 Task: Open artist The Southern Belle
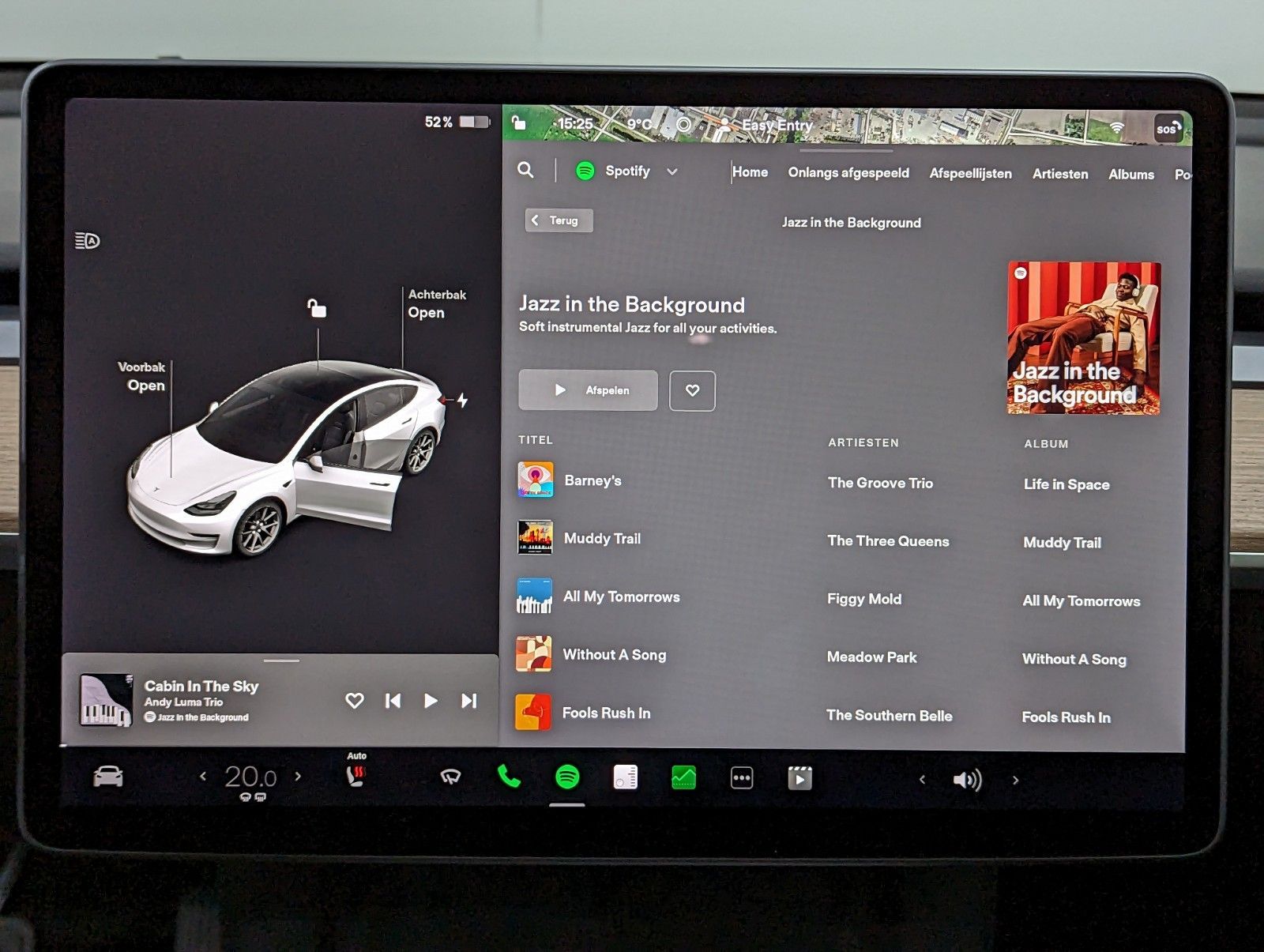click(889, 716)
